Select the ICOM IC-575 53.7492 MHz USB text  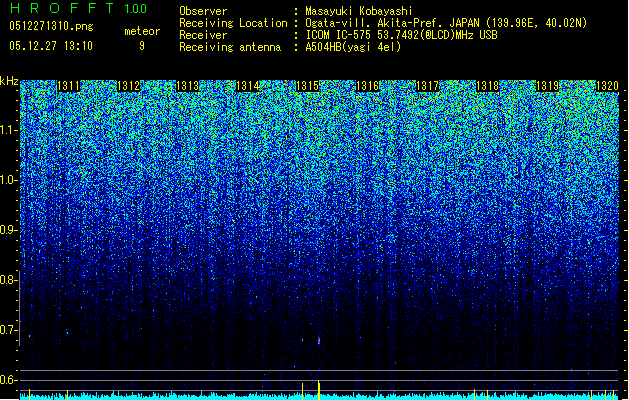pos(401,35)
